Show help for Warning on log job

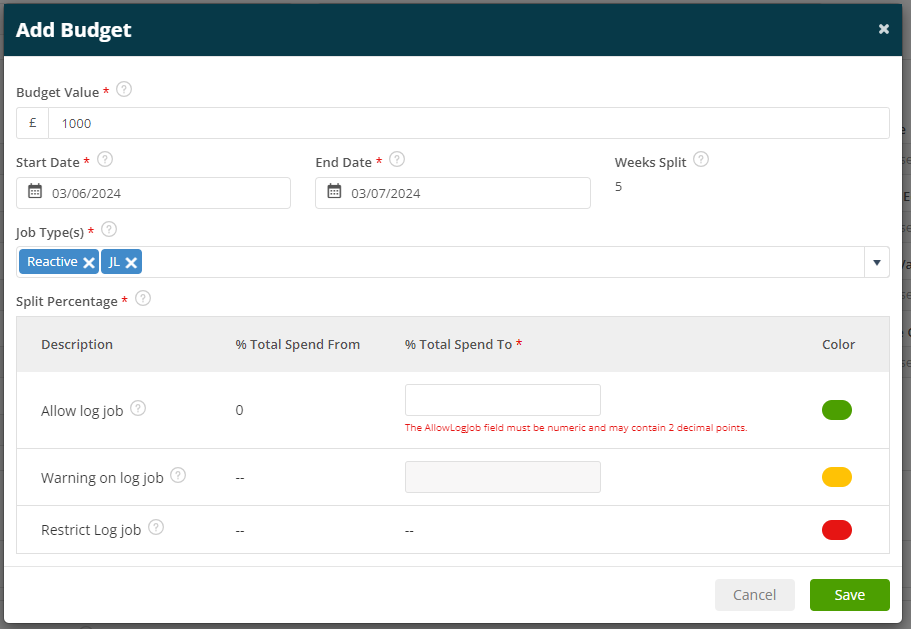coord(178,476)
